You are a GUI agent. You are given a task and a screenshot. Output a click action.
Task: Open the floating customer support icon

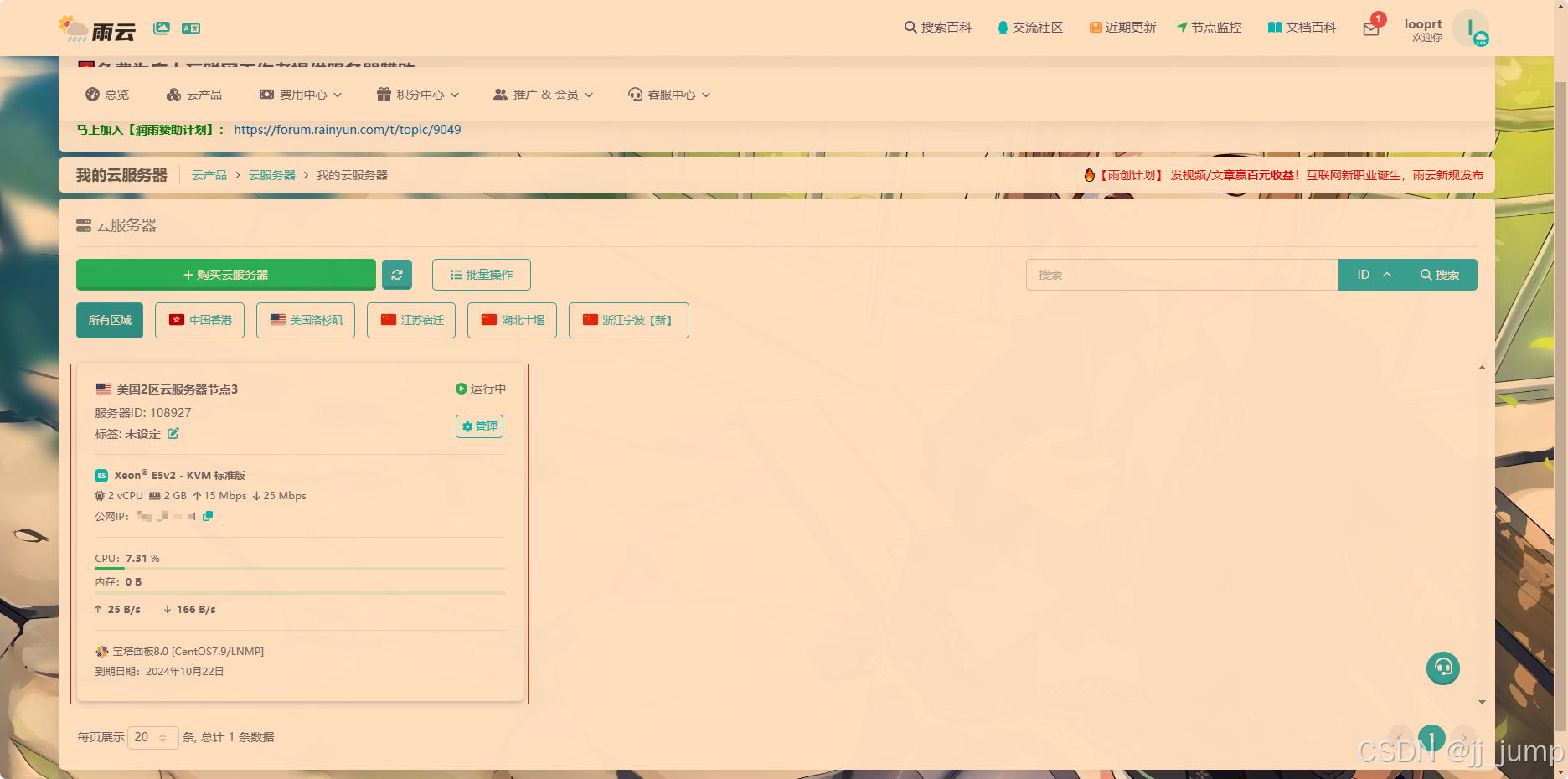coord(1442,668)
